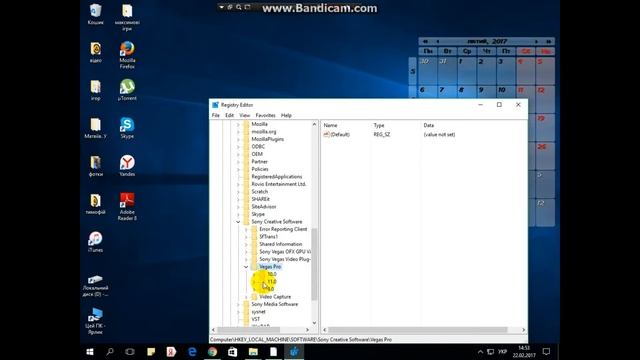The image size is (640, 360).
Task: Select the 11.0 subkey under Vegas Pro
Action: [272, 282]
